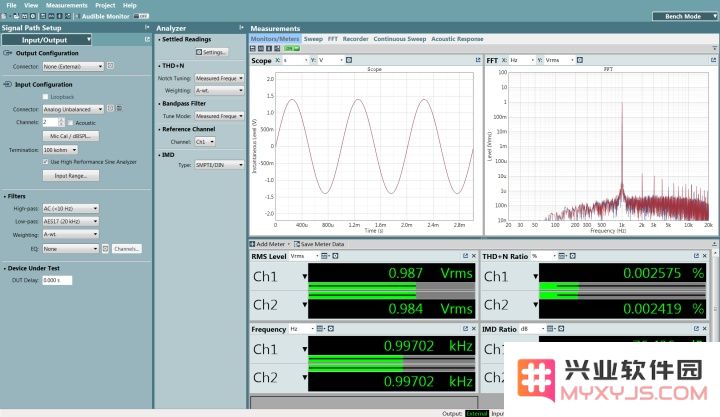The image size is (720, 417).
Task: Open the Measurements menu
Action: pos(67,5)
